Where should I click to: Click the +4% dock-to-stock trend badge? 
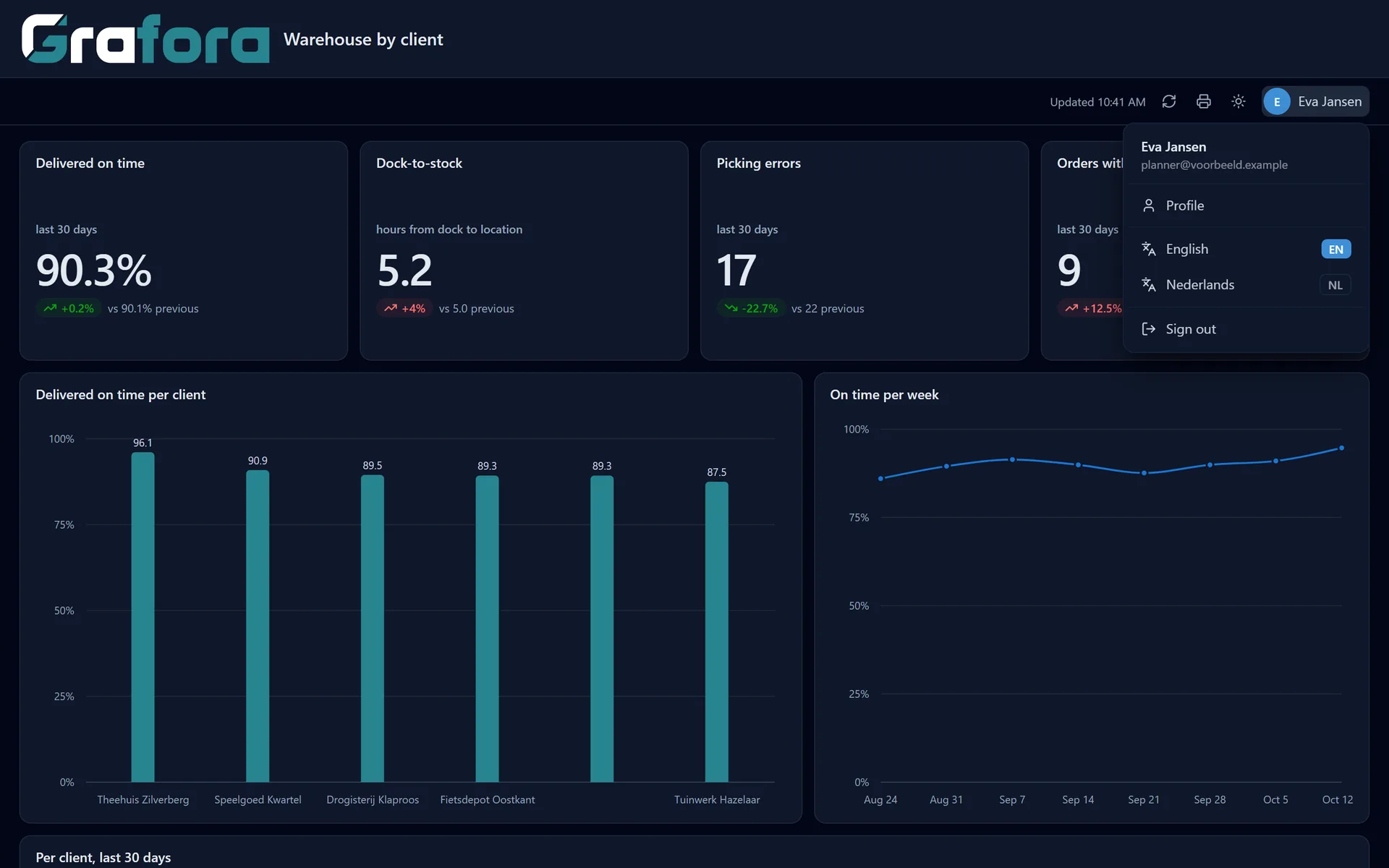[x=404, y=308]
